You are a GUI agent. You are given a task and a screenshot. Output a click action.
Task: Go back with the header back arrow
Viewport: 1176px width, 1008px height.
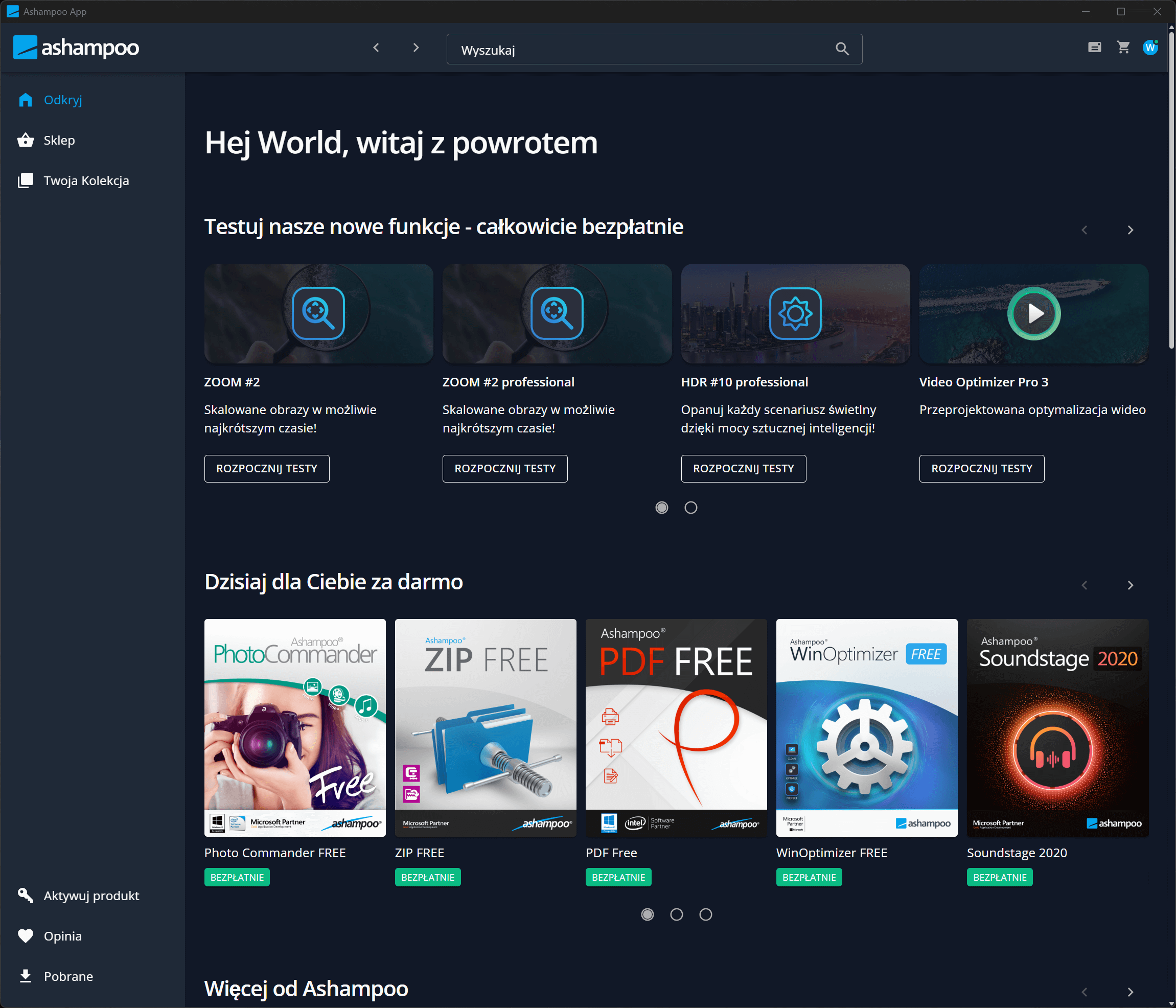click(x=376, y=48)
